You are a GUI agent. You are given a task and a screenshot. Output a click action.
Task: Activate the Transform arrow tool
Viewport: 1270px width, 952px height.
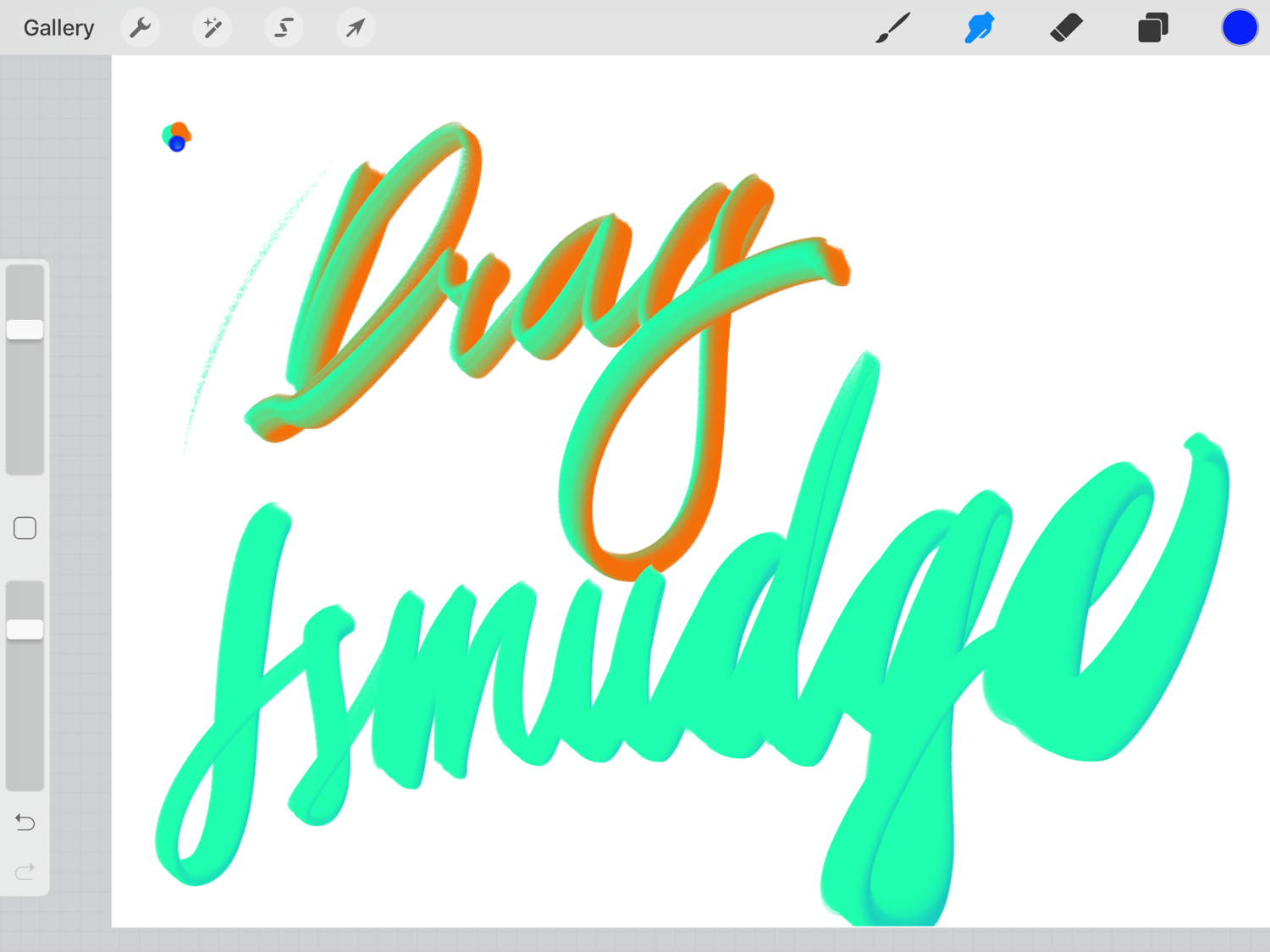(356, 28)
